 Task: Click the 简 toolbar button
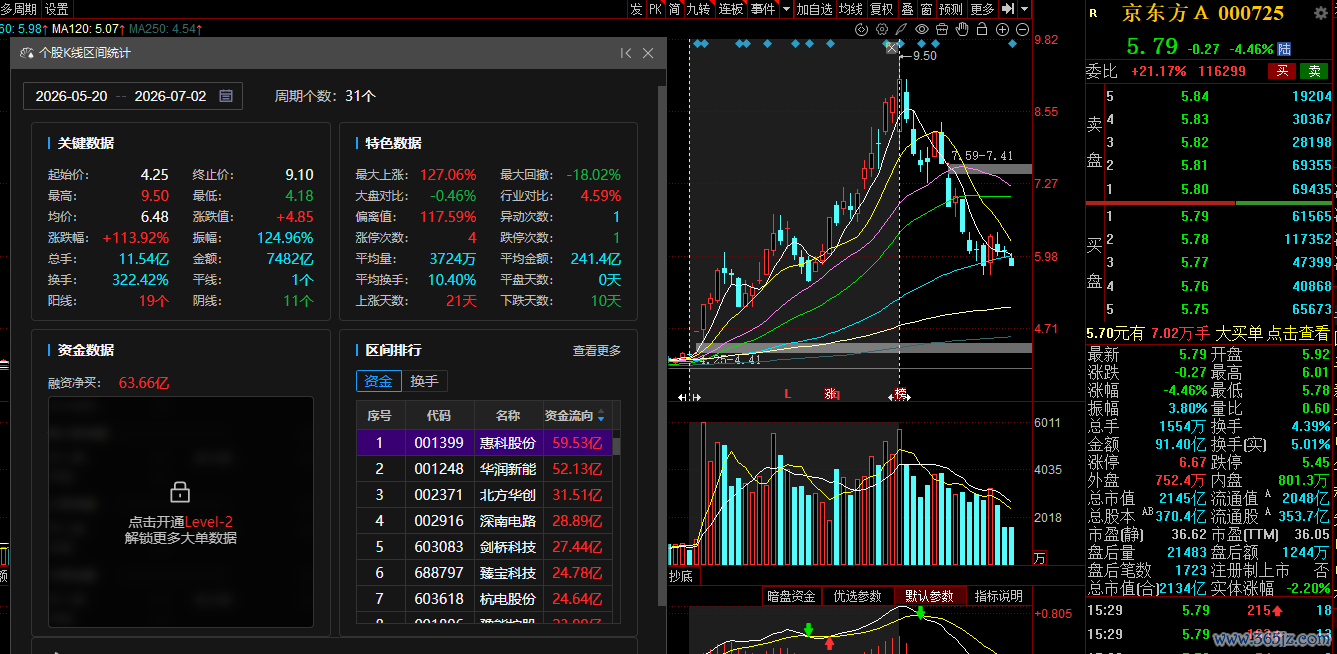tap(675, 9)
